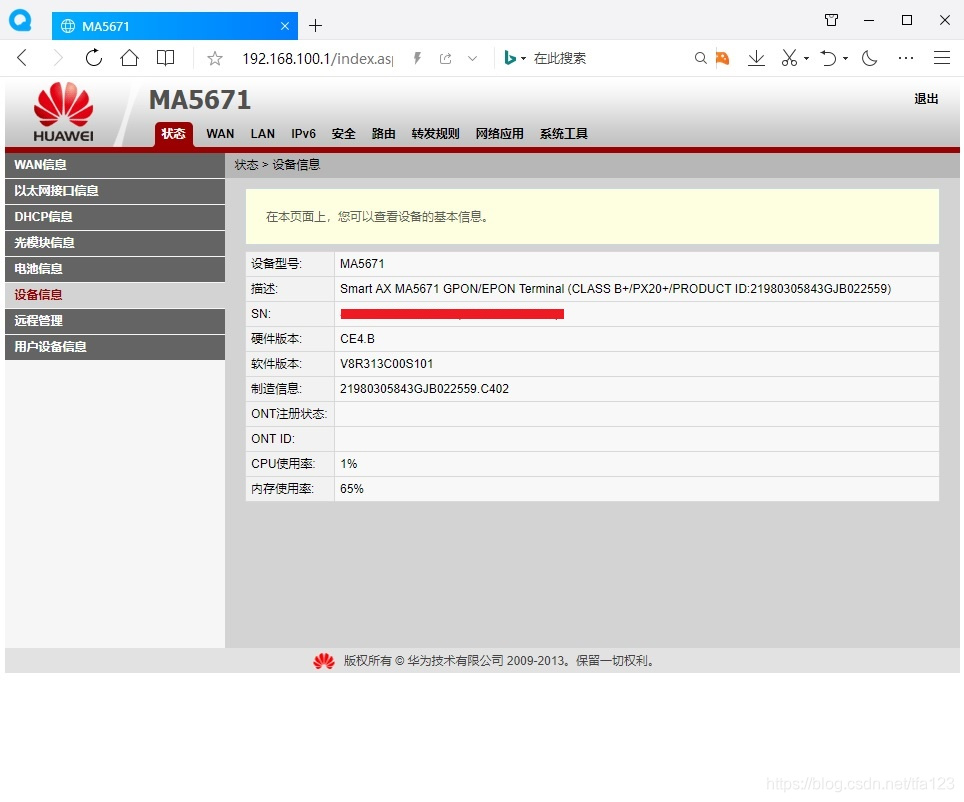Open WAN信息 in sidebar
The image size is (964, 802).
(x=115, y=165)
